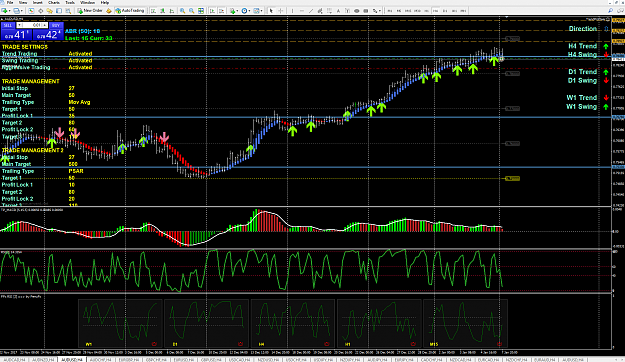Draw a vertical line tool
Image resolution: width=625 pixels, height=362 pixels.
click(292, 11)
